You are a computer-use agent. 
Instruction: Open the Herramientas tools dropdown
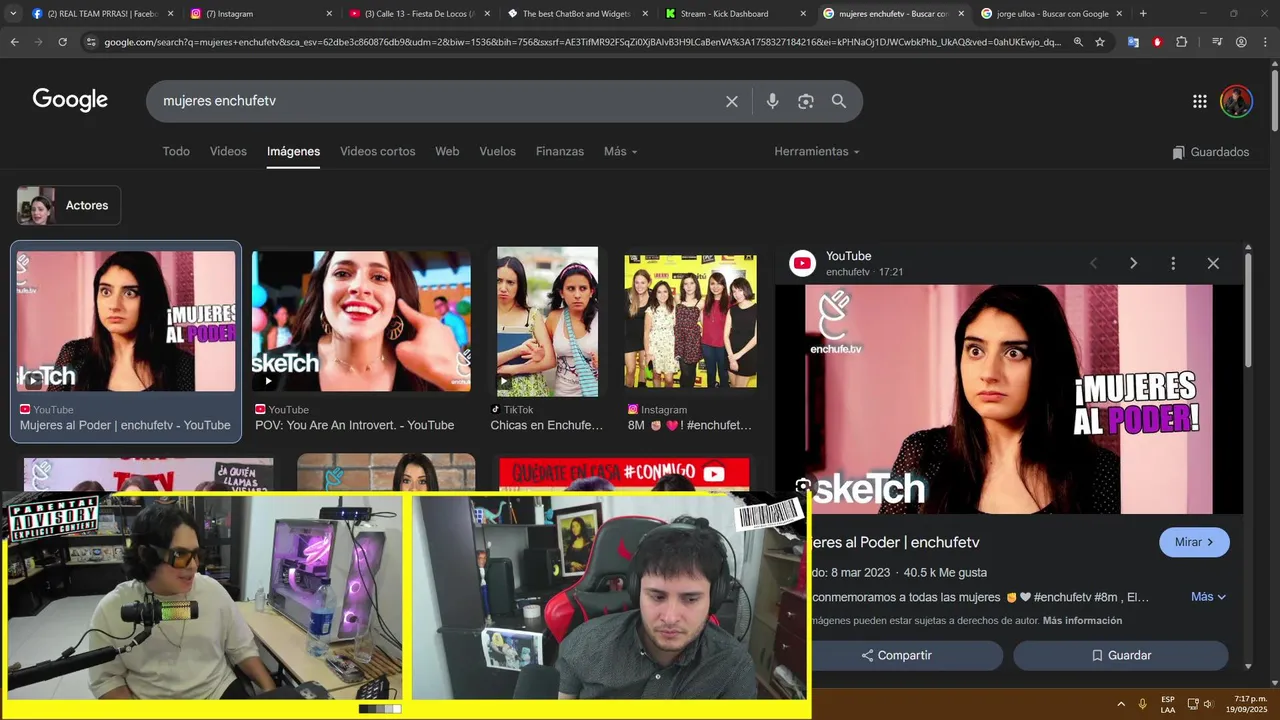(x=816, y=151)
